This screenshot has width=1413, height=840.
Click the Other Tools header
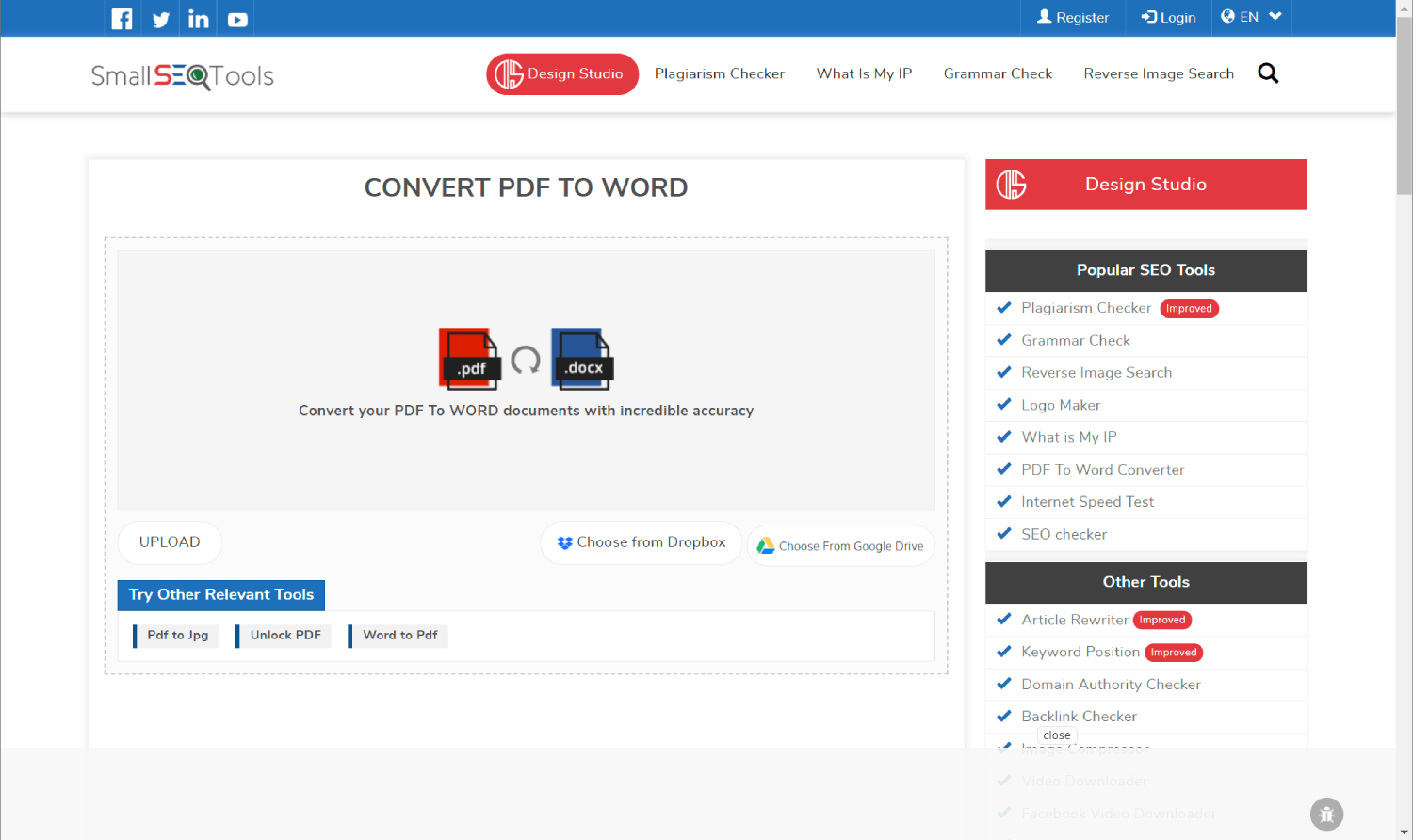click(1146, 583)
